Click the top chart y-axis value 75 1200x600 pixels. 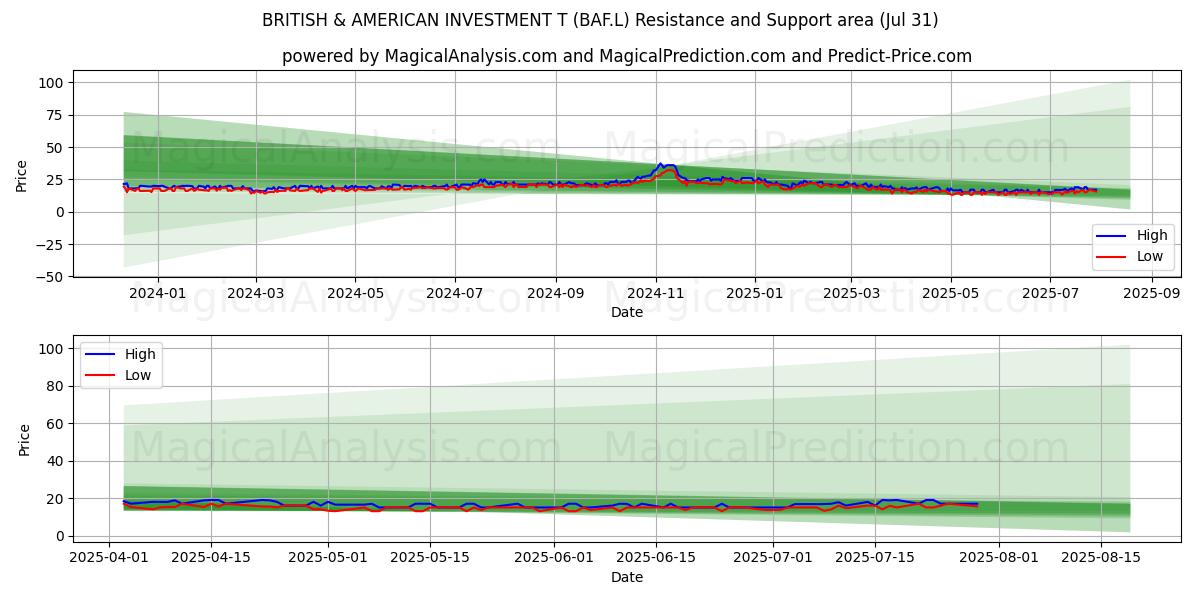click(x=57, y=115)
